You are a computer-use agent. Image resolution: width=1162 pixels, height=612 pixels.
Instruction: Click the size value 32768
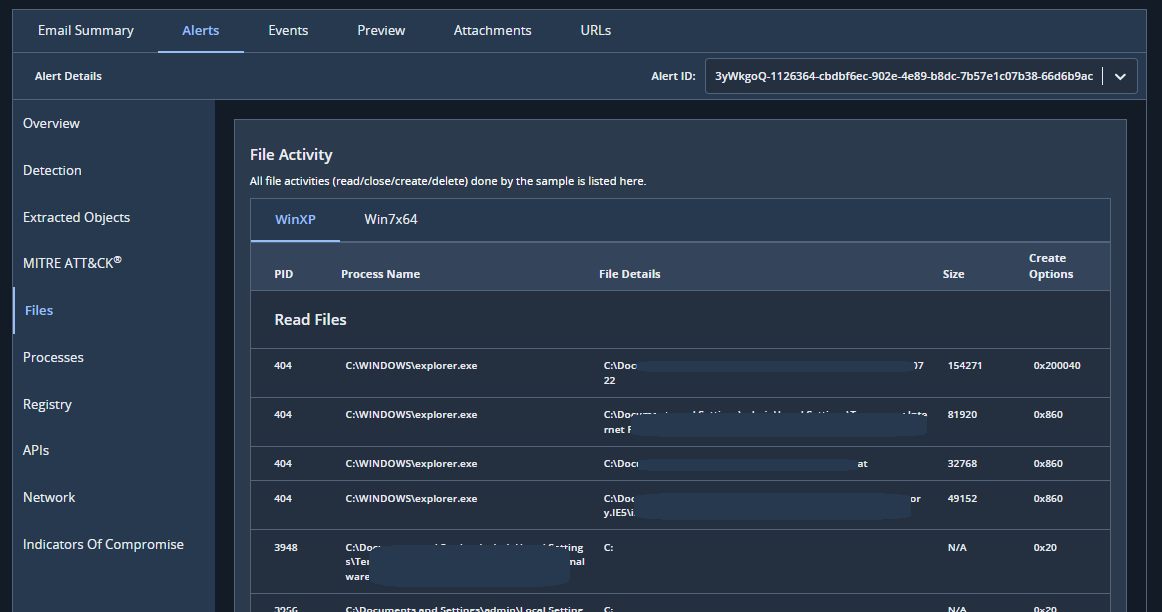962,464
